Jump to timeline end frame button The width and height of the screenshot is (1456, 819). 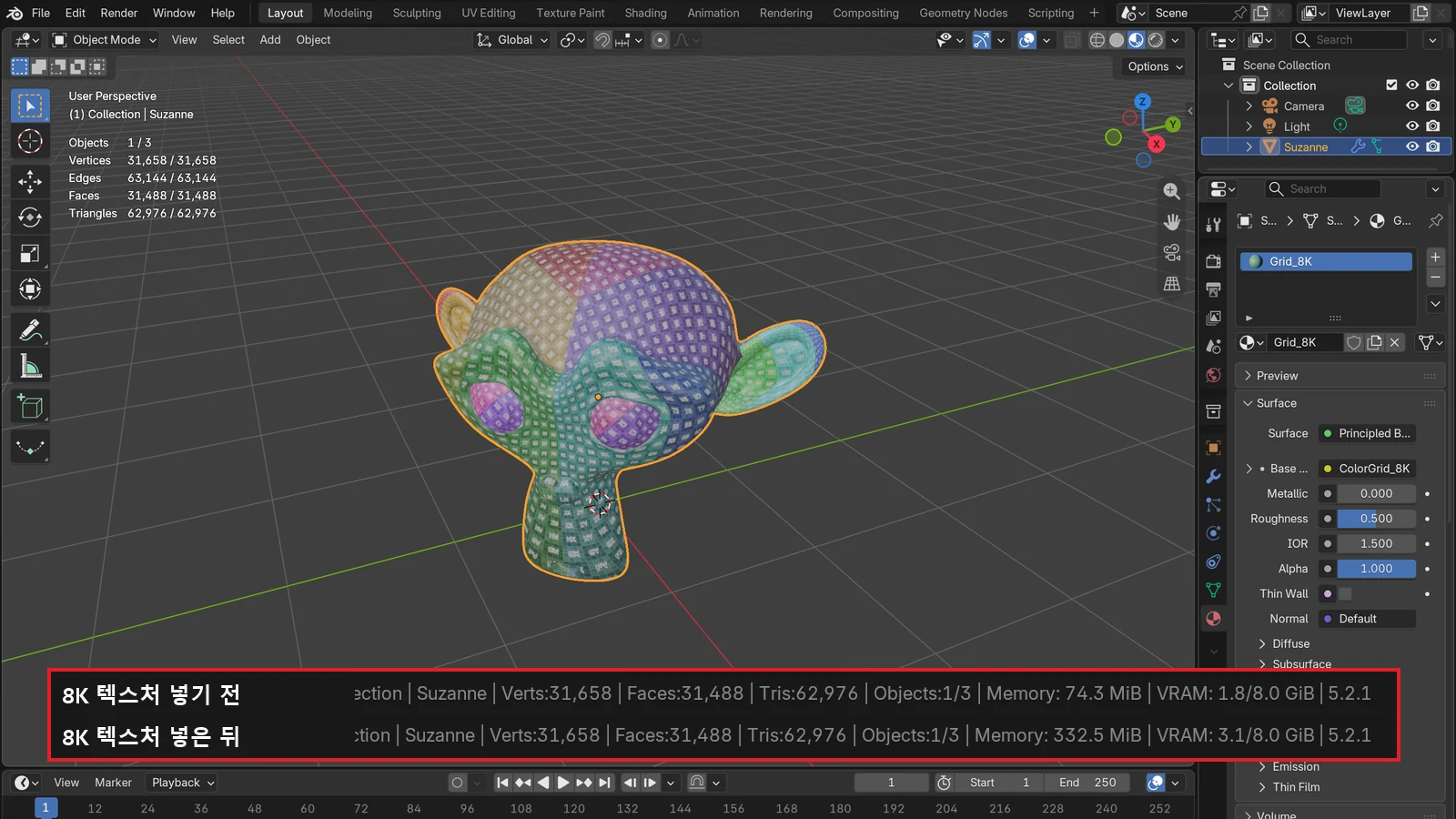click(x=605, y=783)
